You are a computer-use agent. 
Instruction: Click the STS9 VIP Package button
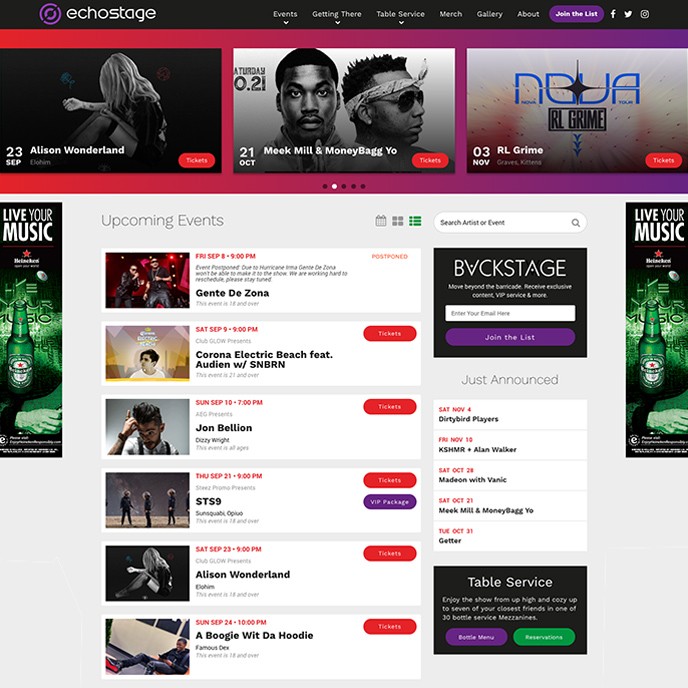[390, 502]
